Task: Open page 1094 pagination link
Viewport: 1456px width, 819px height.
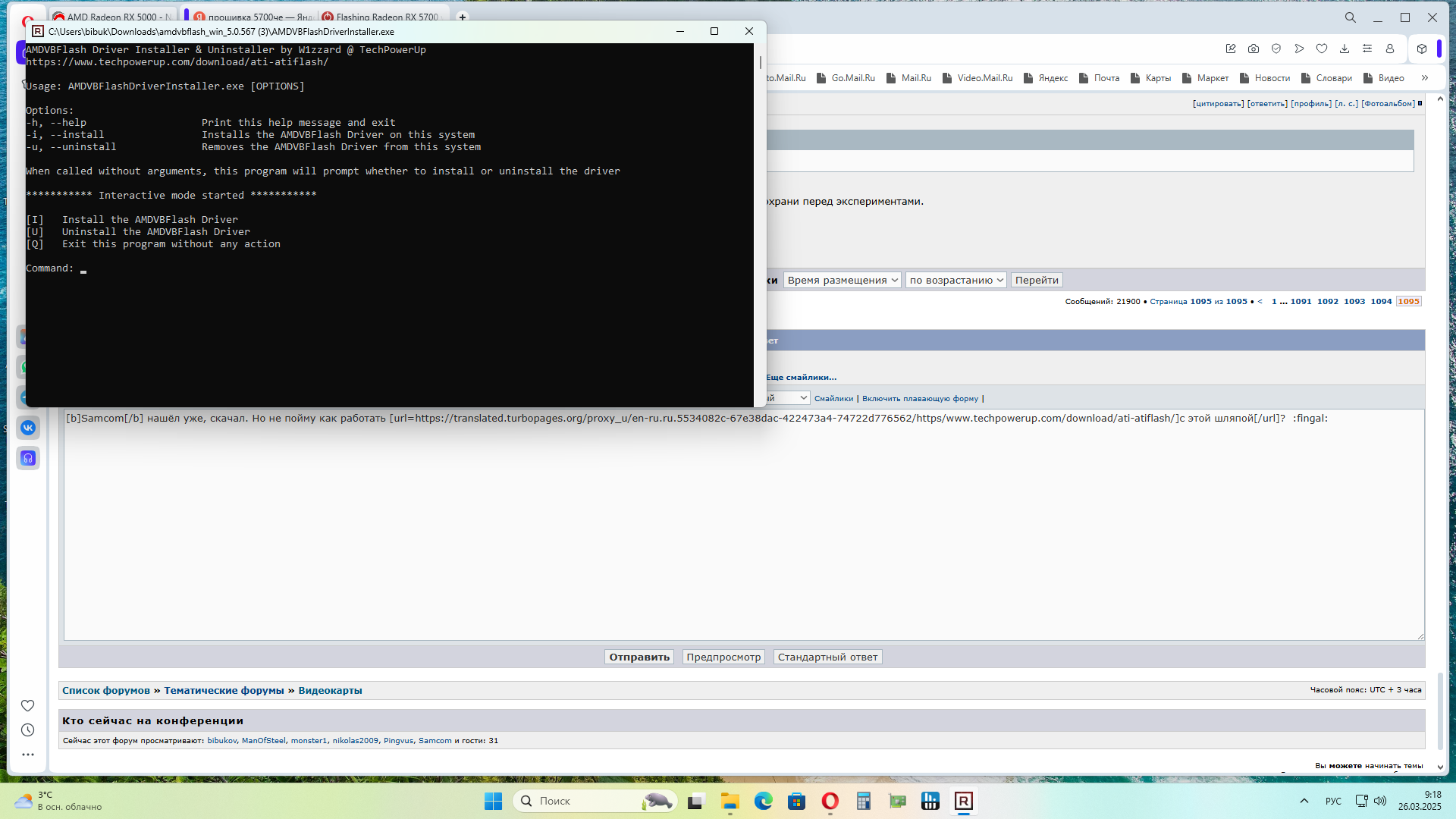Action: pos(1381,301)
